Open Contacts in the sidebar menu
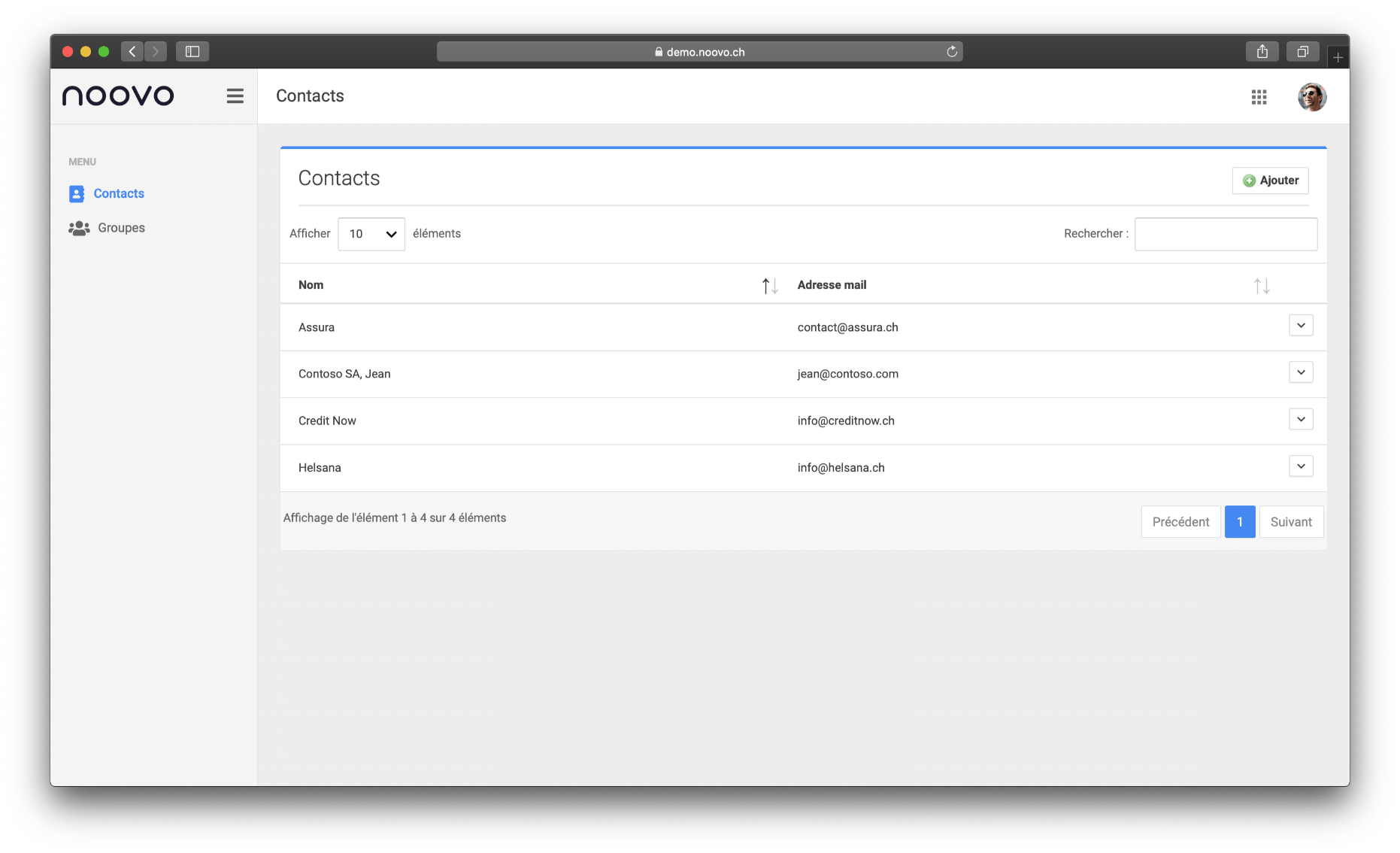Screen dimensions: 1400x853 [x=118, y=193]
